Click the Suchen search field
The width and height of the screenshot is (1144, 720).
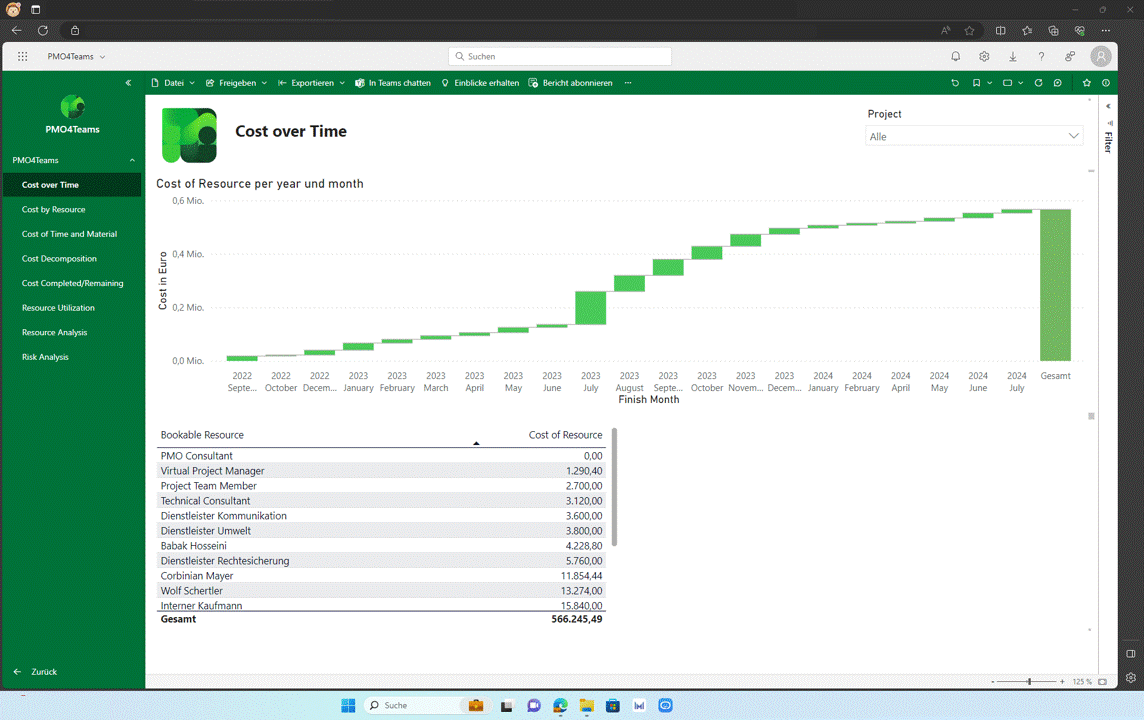click(560, 57)
